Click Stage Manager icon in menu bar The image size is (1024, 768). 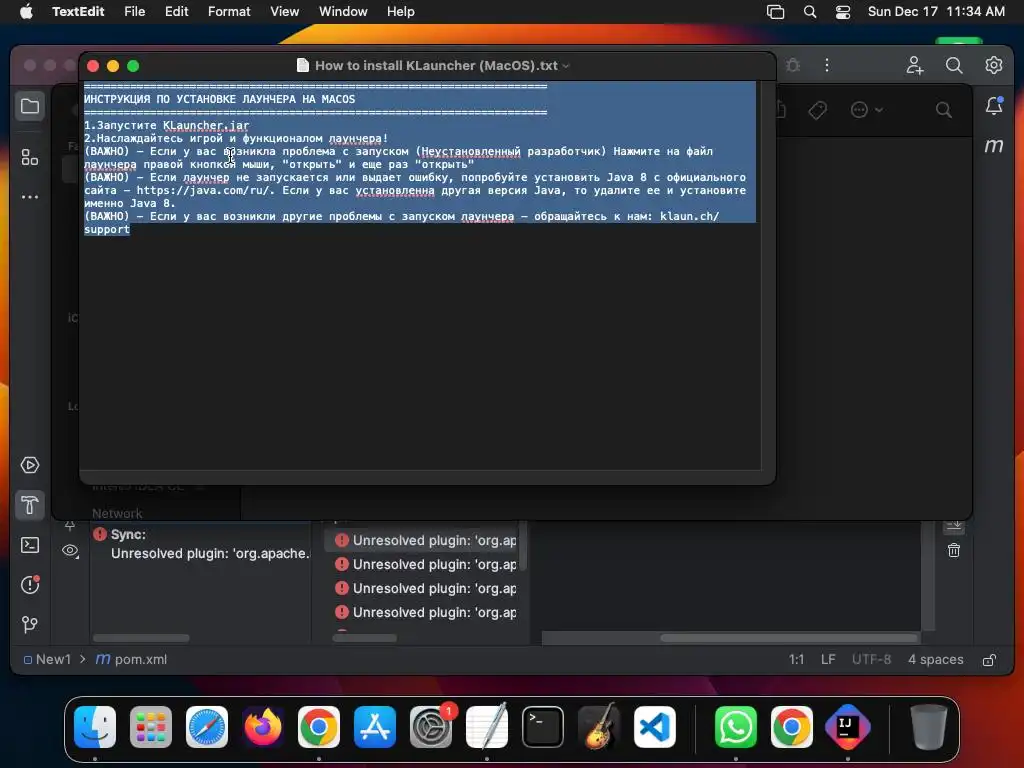[x=775, y=11]
